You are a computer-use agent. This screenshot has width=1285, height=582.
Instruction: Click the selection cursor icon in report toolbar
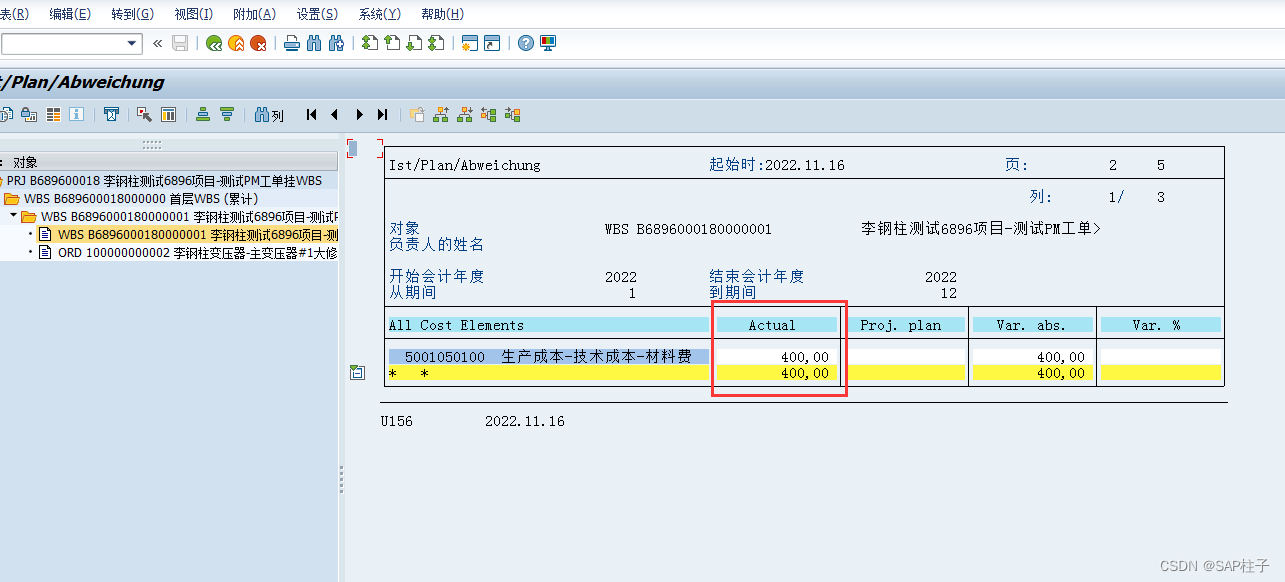click(145, 115)
